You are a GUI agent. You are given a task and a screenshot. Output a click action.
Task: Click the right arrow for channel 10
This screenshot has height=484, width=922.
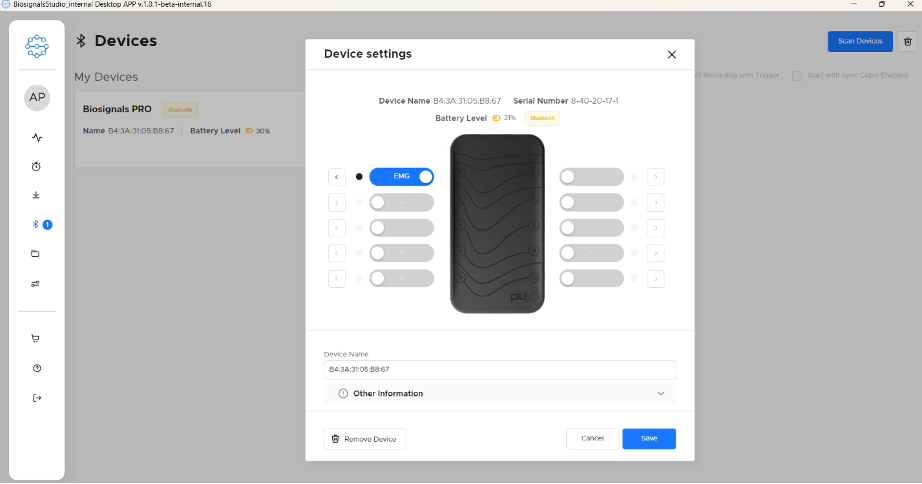(656, 278)
